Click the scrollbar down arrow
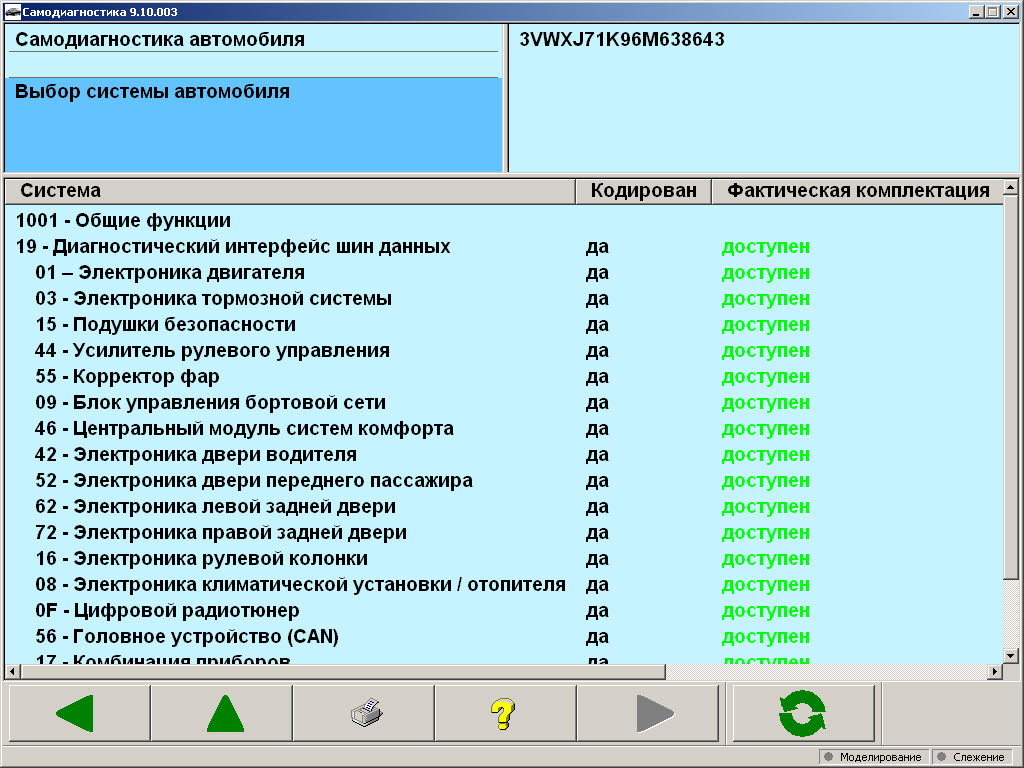The image size is (1024, 768). coord(1012,655)
